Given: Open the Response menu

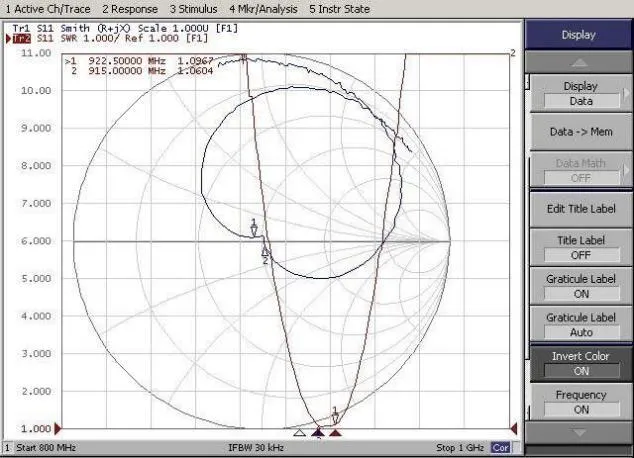Looking at the screenshot, I should 127,8.
